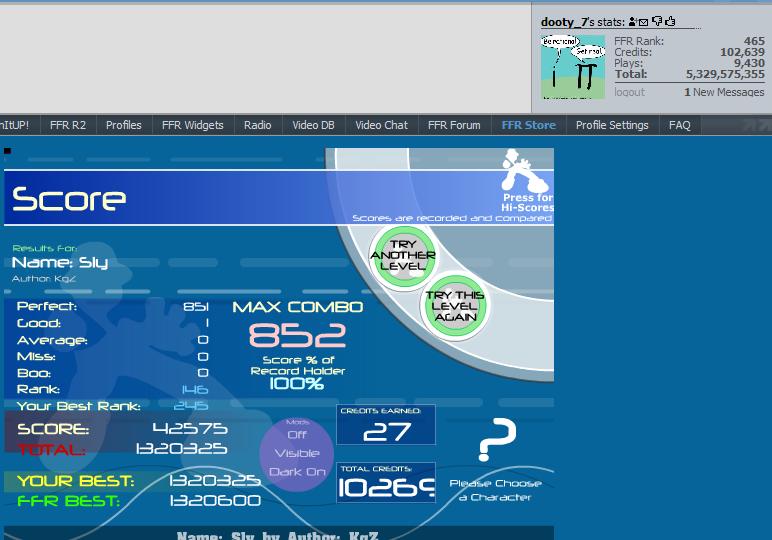
Task: Click Try This Level Again button
Action: point(455,306)
